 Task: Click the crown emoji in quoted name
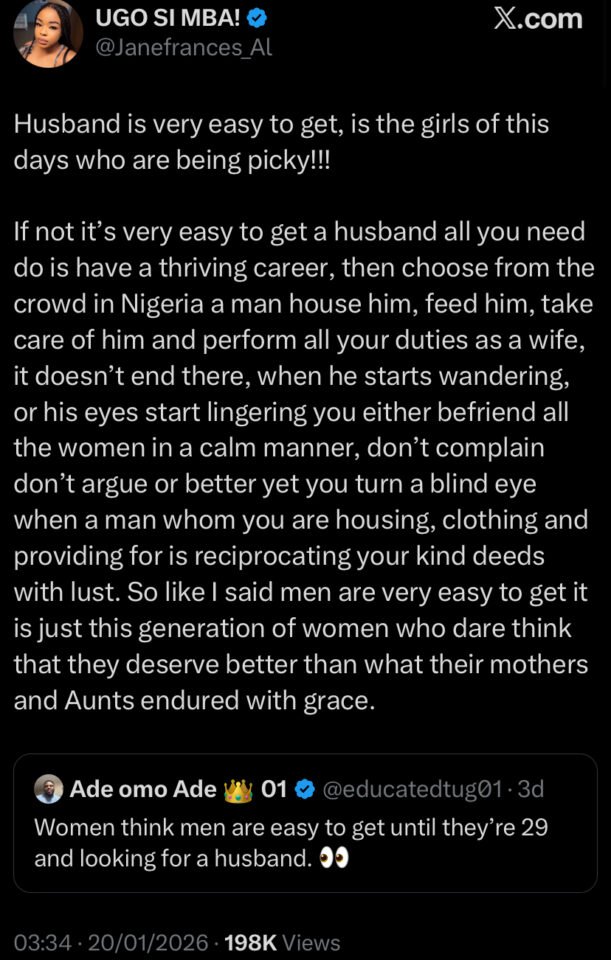[238, 790]
